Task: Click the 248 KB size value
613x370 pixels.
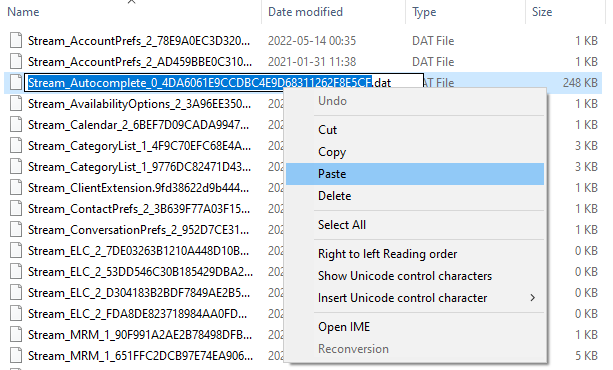Action: pos(580,83)
